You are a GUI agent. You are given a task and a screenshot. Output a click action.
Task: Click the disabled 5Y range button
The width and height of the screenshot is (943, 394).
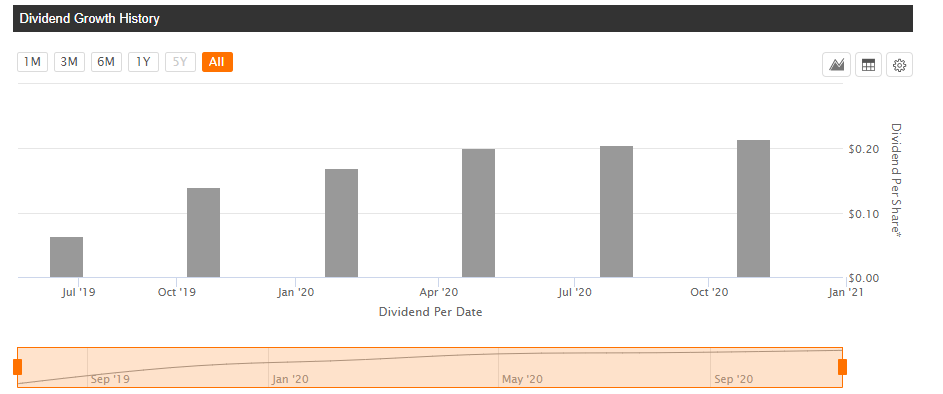pos(180,62)
